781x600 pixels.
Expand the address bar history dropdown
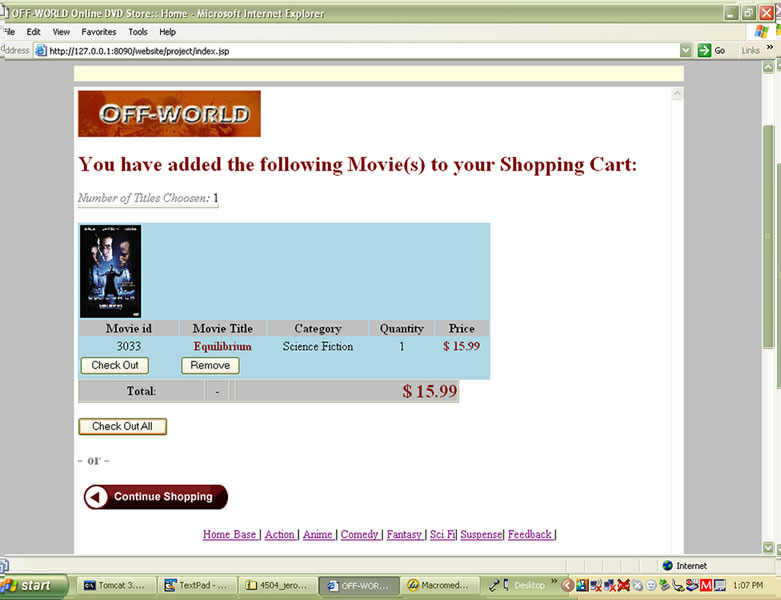[x=686, y=50]
